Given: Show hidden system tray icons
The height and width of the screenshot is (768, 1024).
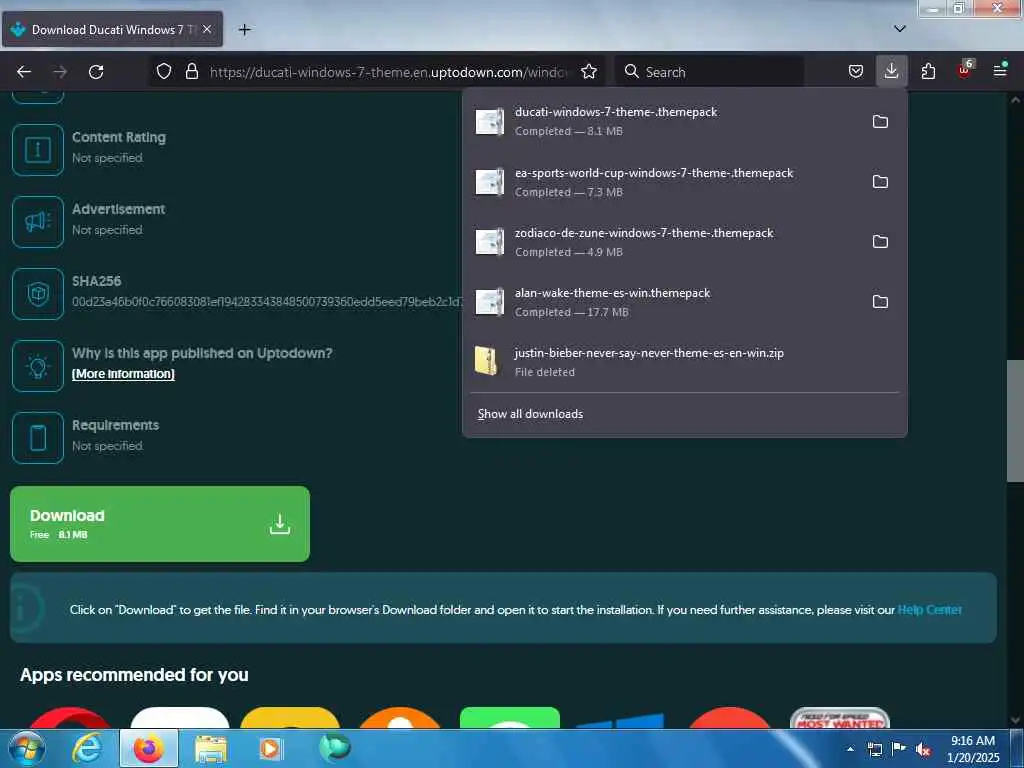Looking at the screenshot, I should pos(850,749).
